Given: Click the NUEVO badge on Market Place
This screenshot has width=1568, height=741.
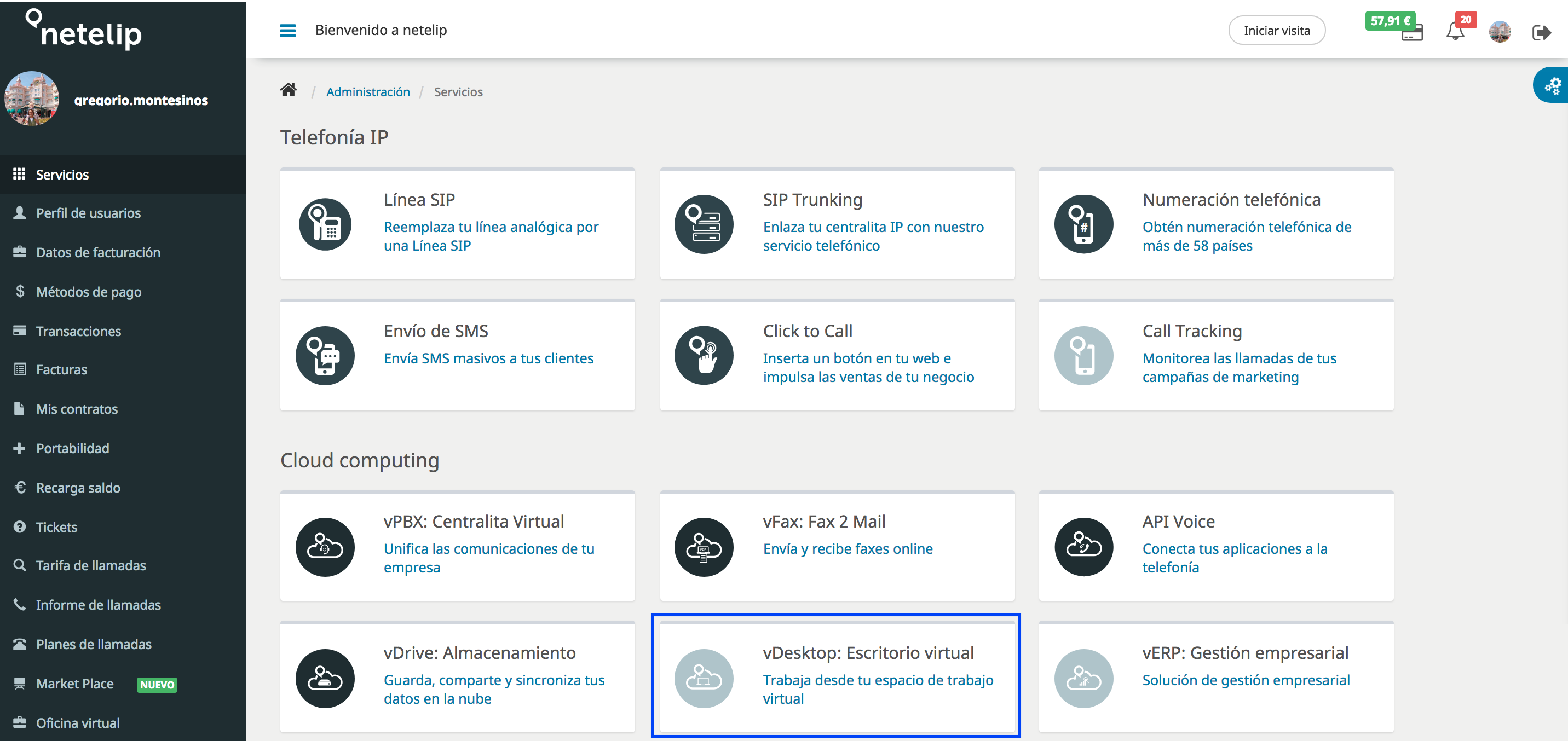Looking at the screenshot, I should pos(157,685).
